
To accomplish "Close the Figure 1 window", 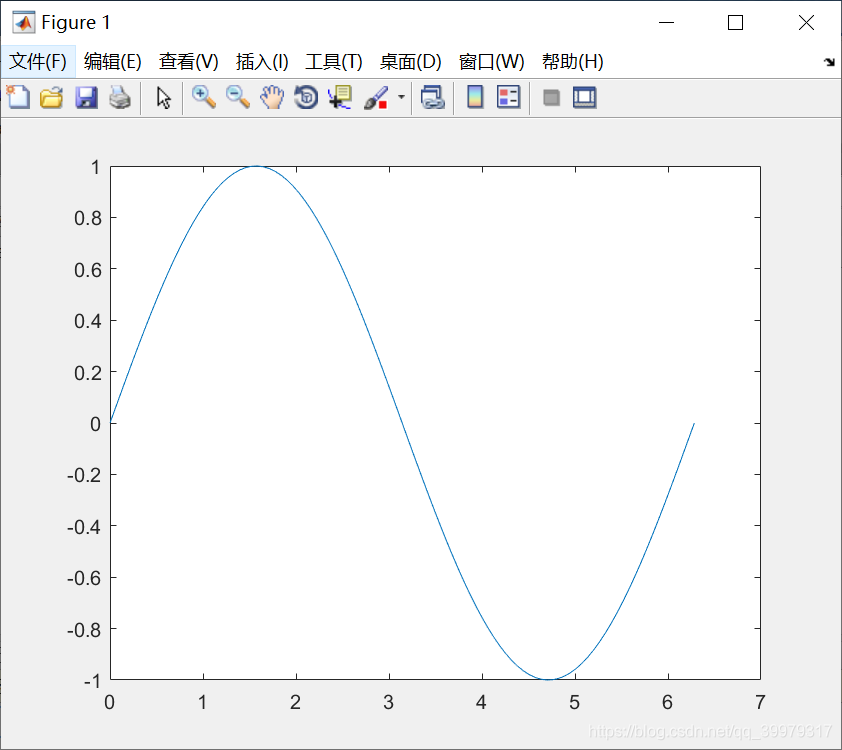I will pos(806,23).
